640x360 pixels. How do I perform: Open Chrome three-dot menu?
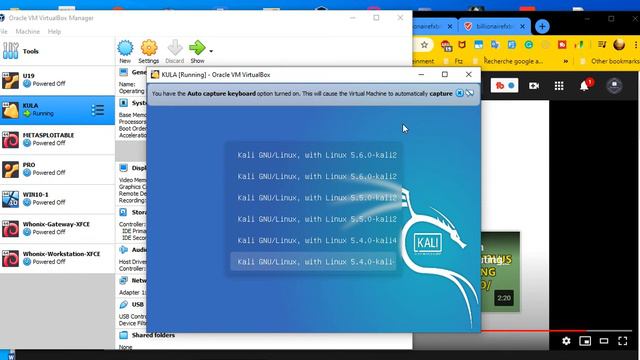636,44
